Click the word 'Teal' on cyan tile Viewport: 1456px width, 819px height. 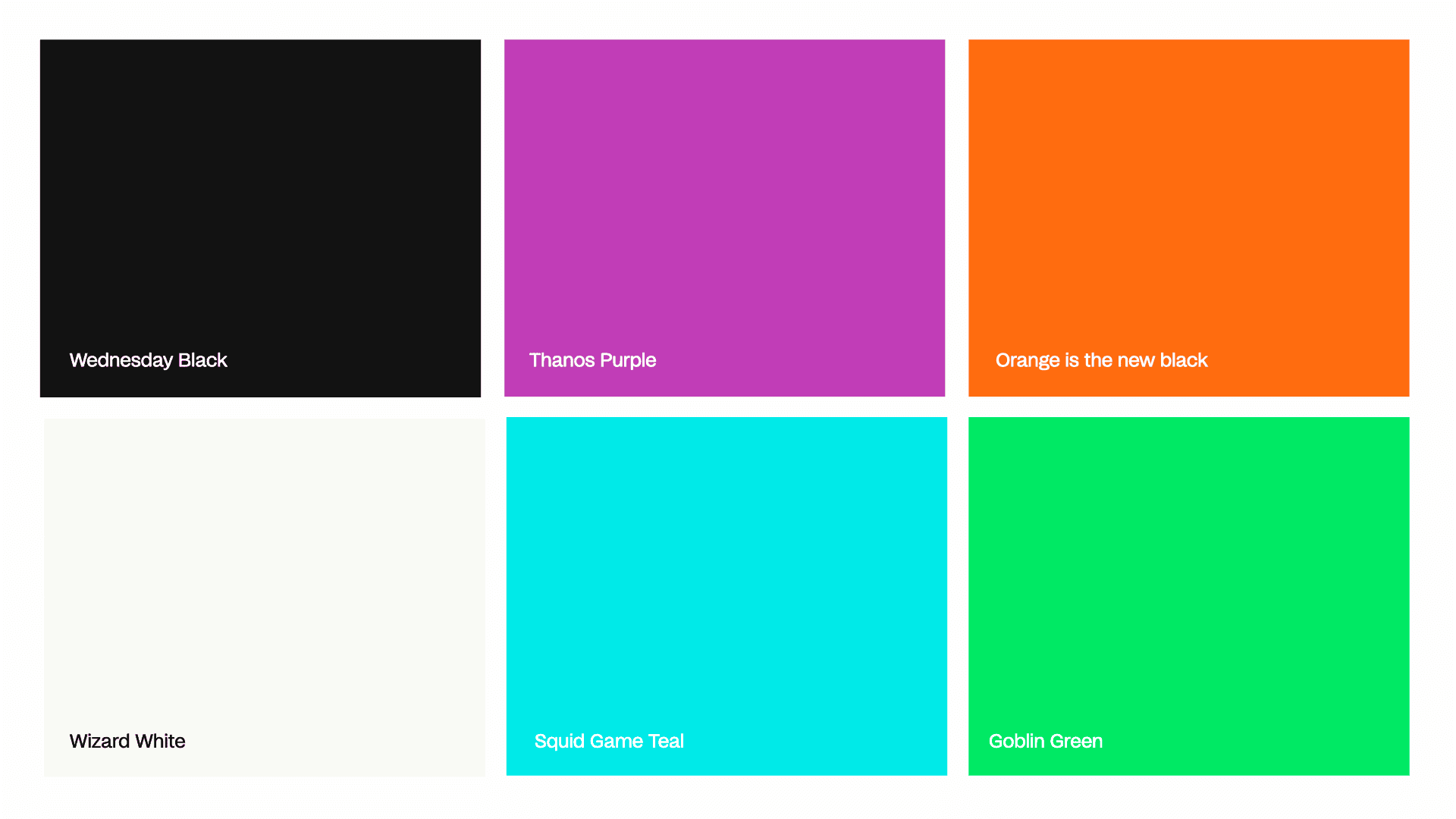click(666, 741)
